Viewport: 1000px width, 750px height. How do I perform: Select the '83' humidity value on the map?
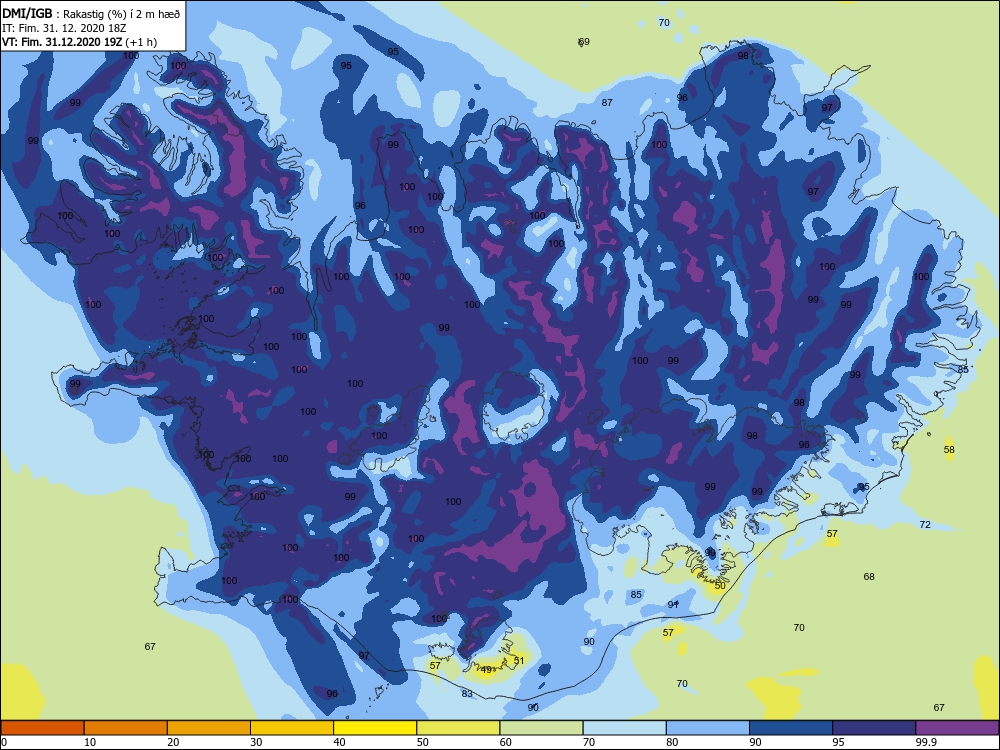[x=467, y=693]
